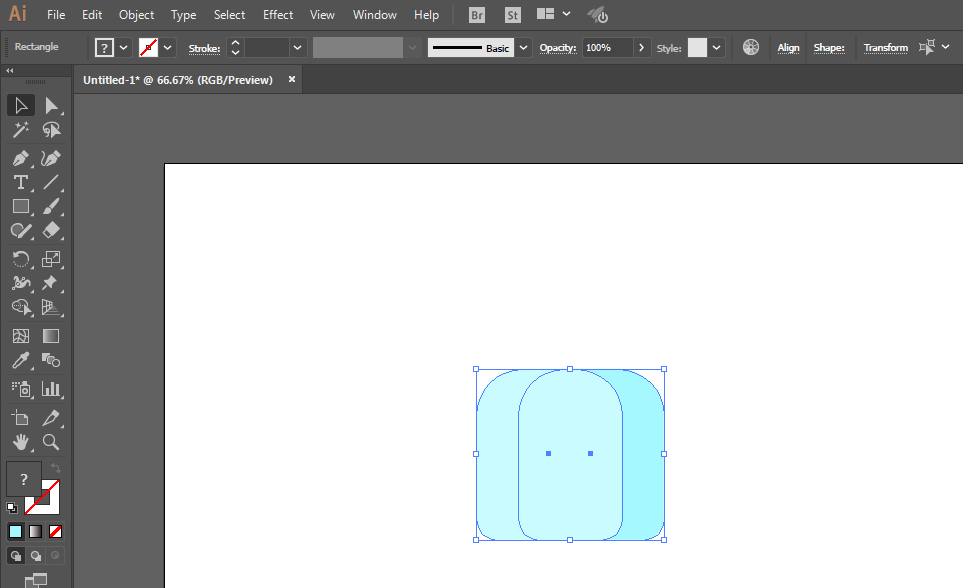The width and height of the screenshot is (963, 588).
Task: Enable Draw Inside mode
Action: tap(55, 556)
